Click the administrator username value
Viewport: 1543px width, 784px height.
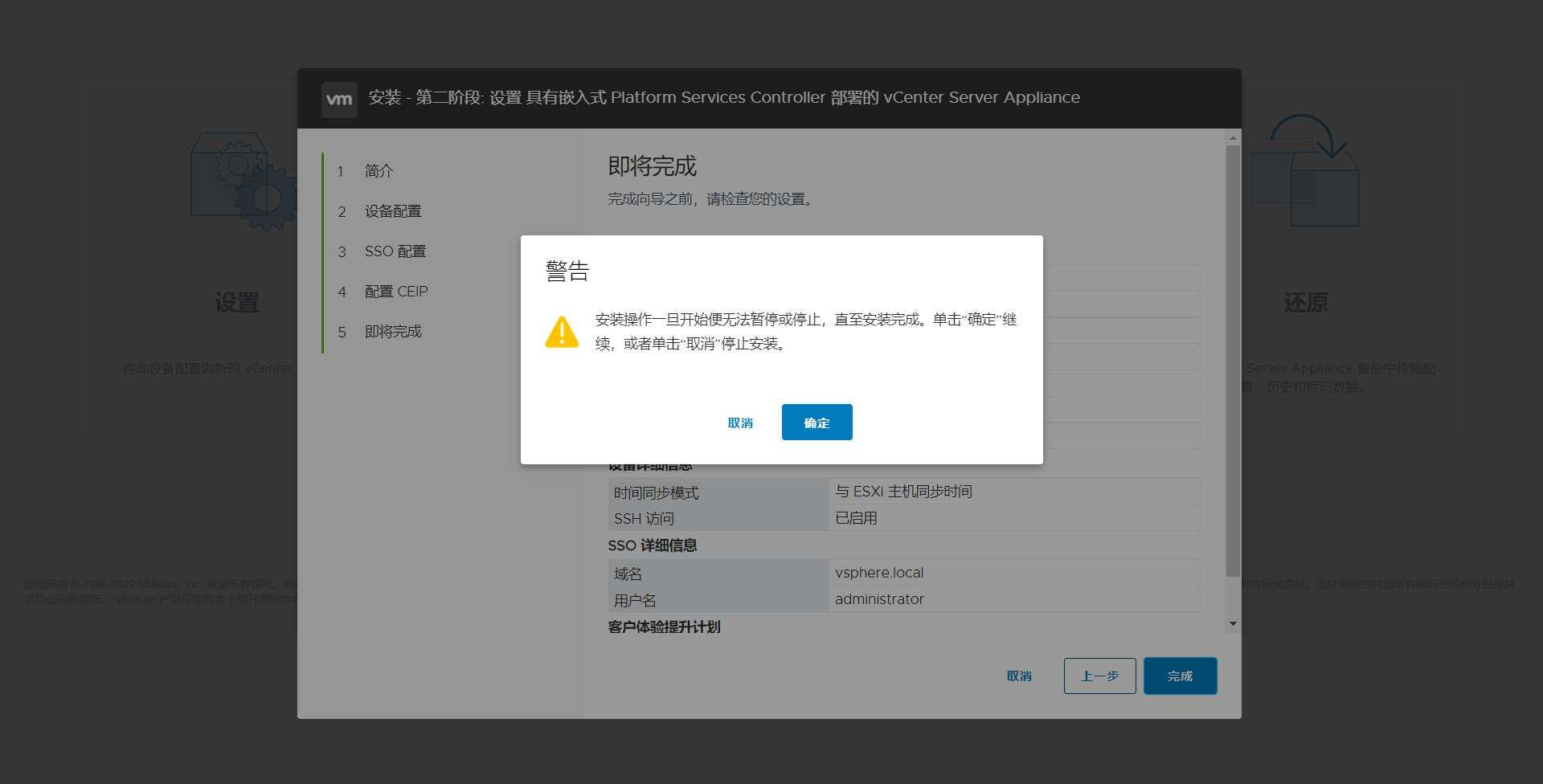pos(879,599)
